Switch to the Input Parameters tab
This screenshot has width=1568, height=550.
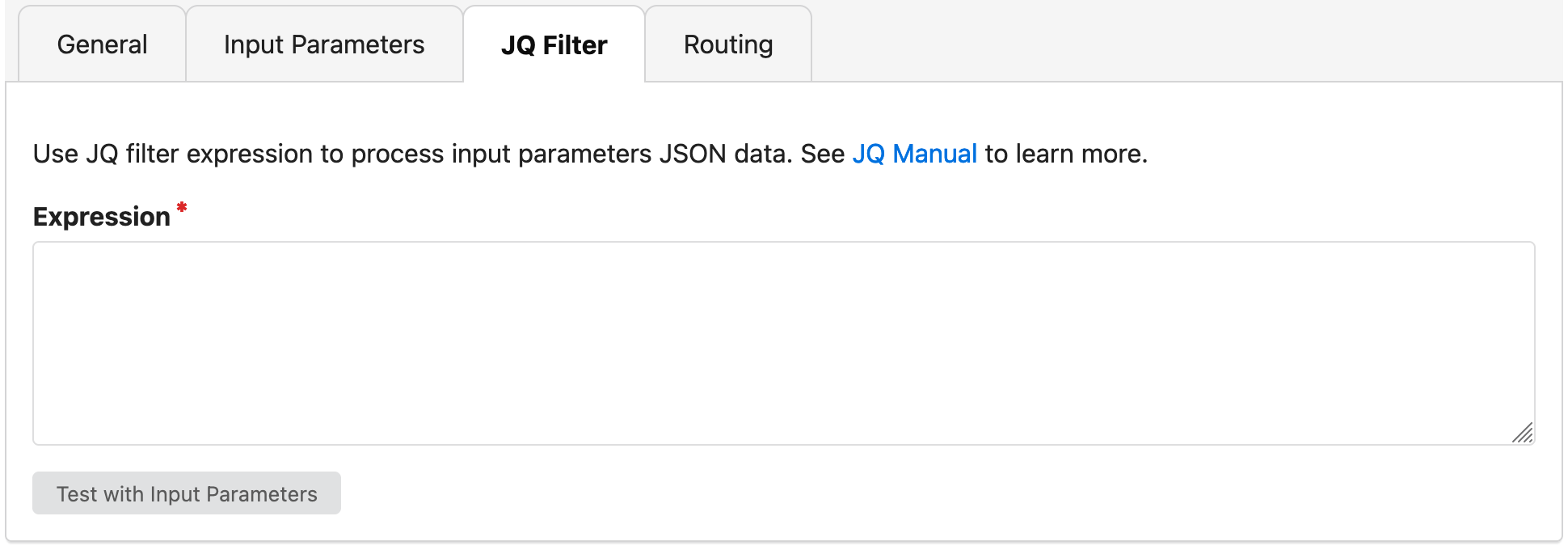click(324, 44)
